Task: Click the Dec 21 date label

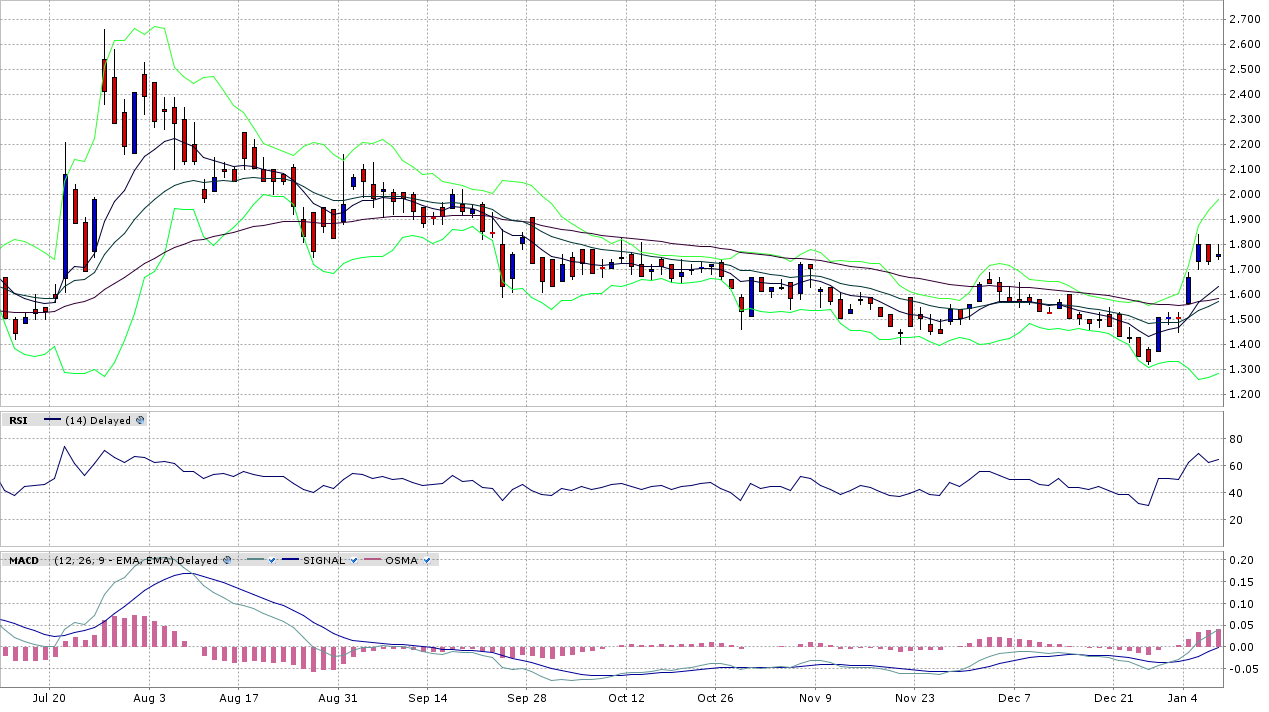Action: tap(1112, 697)
